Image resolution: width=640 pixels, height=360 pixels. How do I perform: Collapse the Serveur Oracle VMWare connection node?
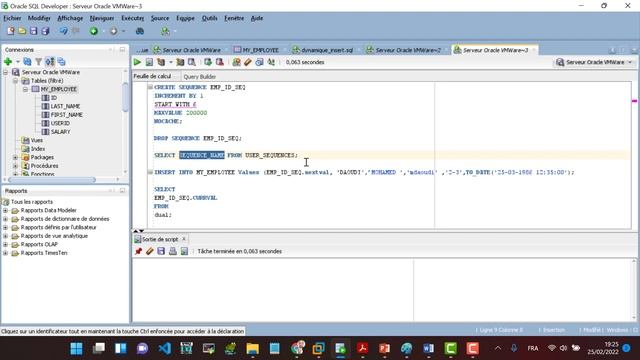(6, 72)
